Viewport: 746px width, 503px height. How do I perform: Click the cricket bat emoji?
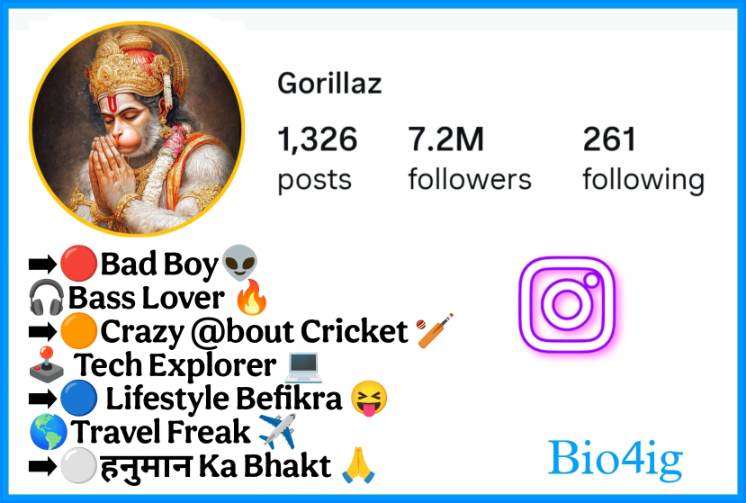click(x=434, y=330)
